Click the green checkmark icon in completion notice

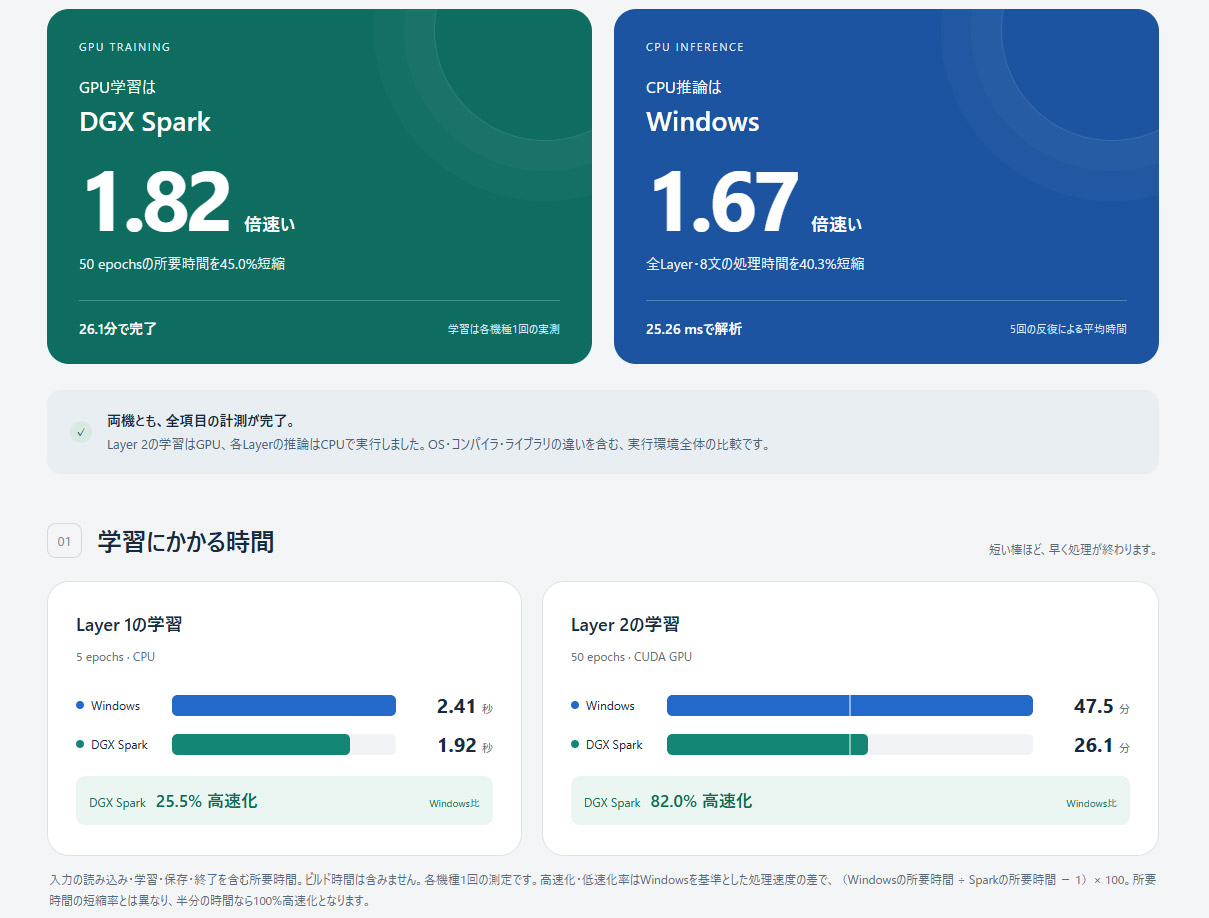(x=81, y=432)
